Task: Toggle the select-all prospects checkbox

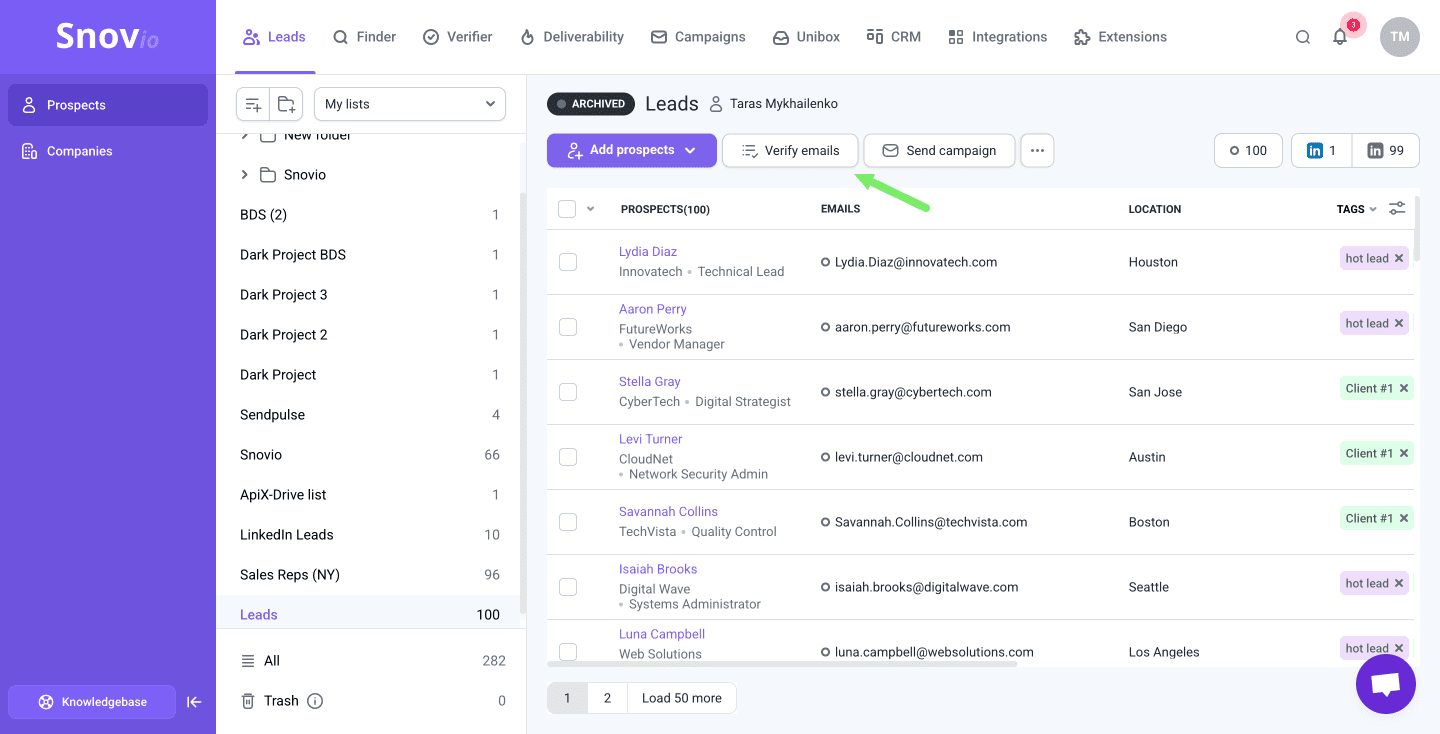Action: pos(567,209)
